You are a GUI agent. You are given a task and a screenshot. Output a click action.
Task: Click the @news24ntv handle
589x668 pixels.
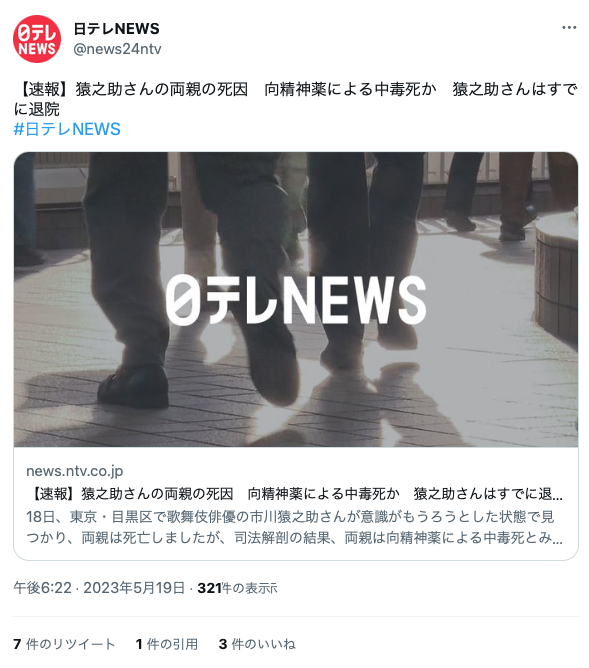tap(118, 49)
